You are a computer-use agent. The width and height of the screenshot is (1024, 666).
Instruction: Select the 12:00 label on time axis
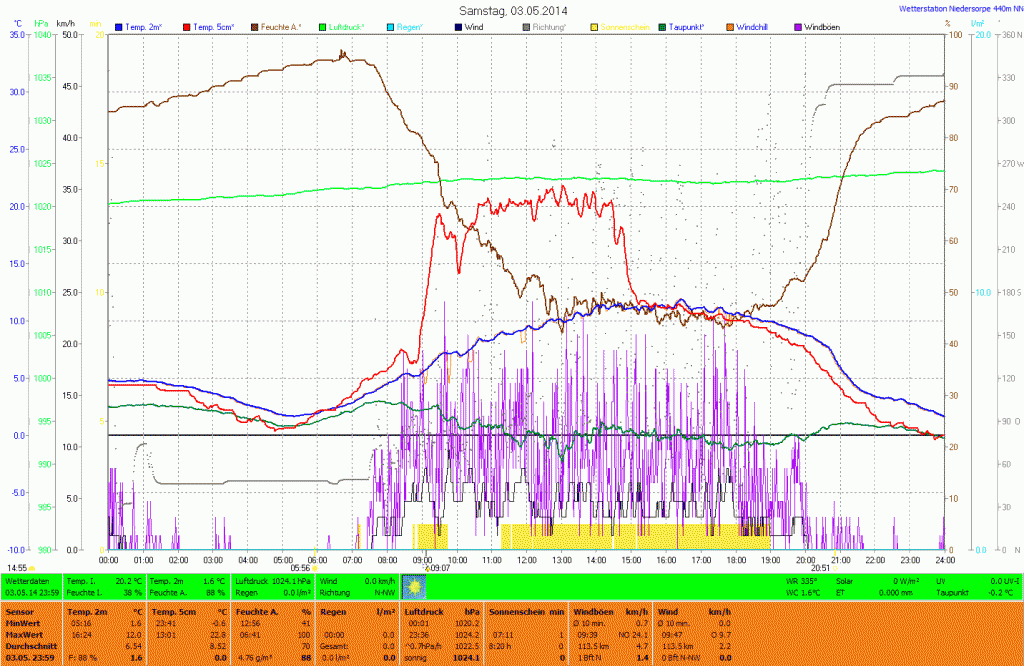[x=527, y=560]
